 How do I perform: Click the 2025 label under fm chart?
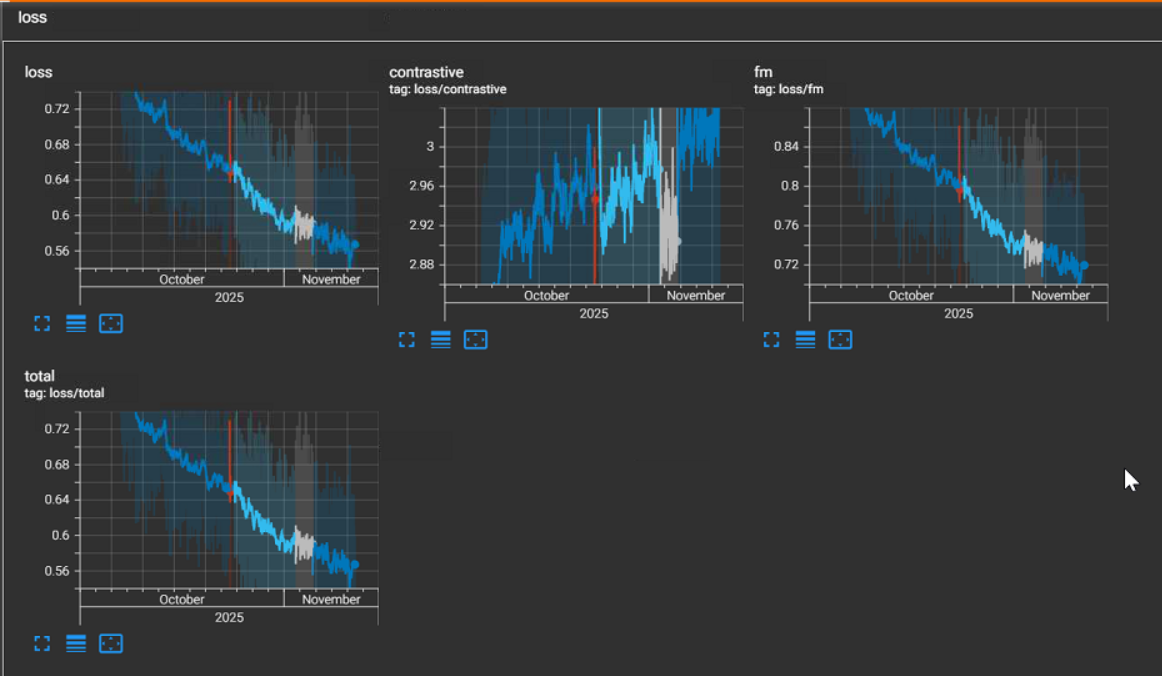pyautogui.click(x=958, y=314)
